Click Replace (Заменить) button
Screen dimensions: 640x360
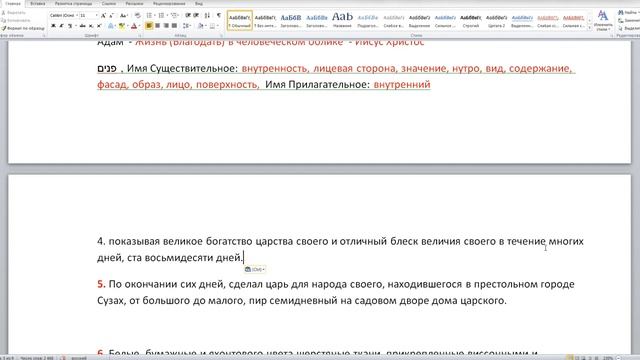pyautogui.click(x=629, y=20)
